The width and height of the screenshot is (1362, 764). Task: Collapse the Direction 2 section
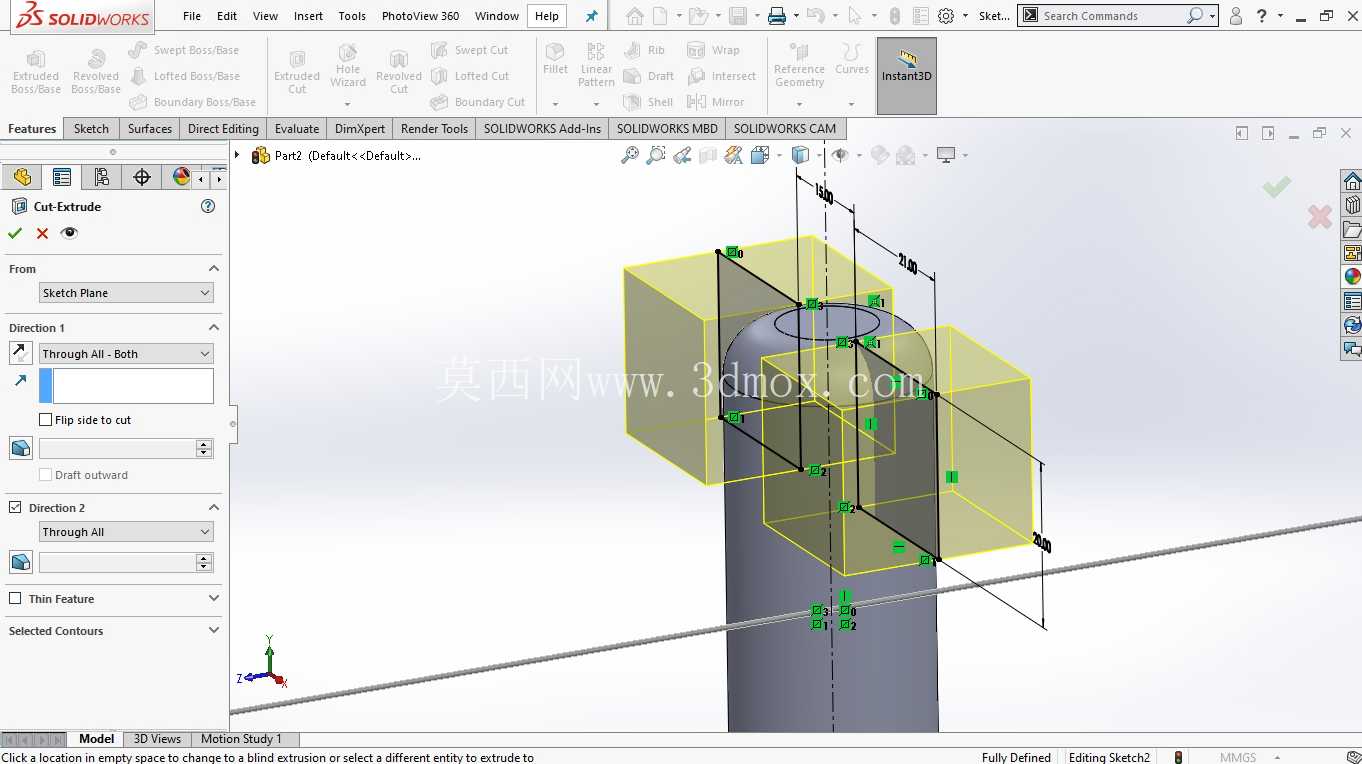tap(213, 508)
